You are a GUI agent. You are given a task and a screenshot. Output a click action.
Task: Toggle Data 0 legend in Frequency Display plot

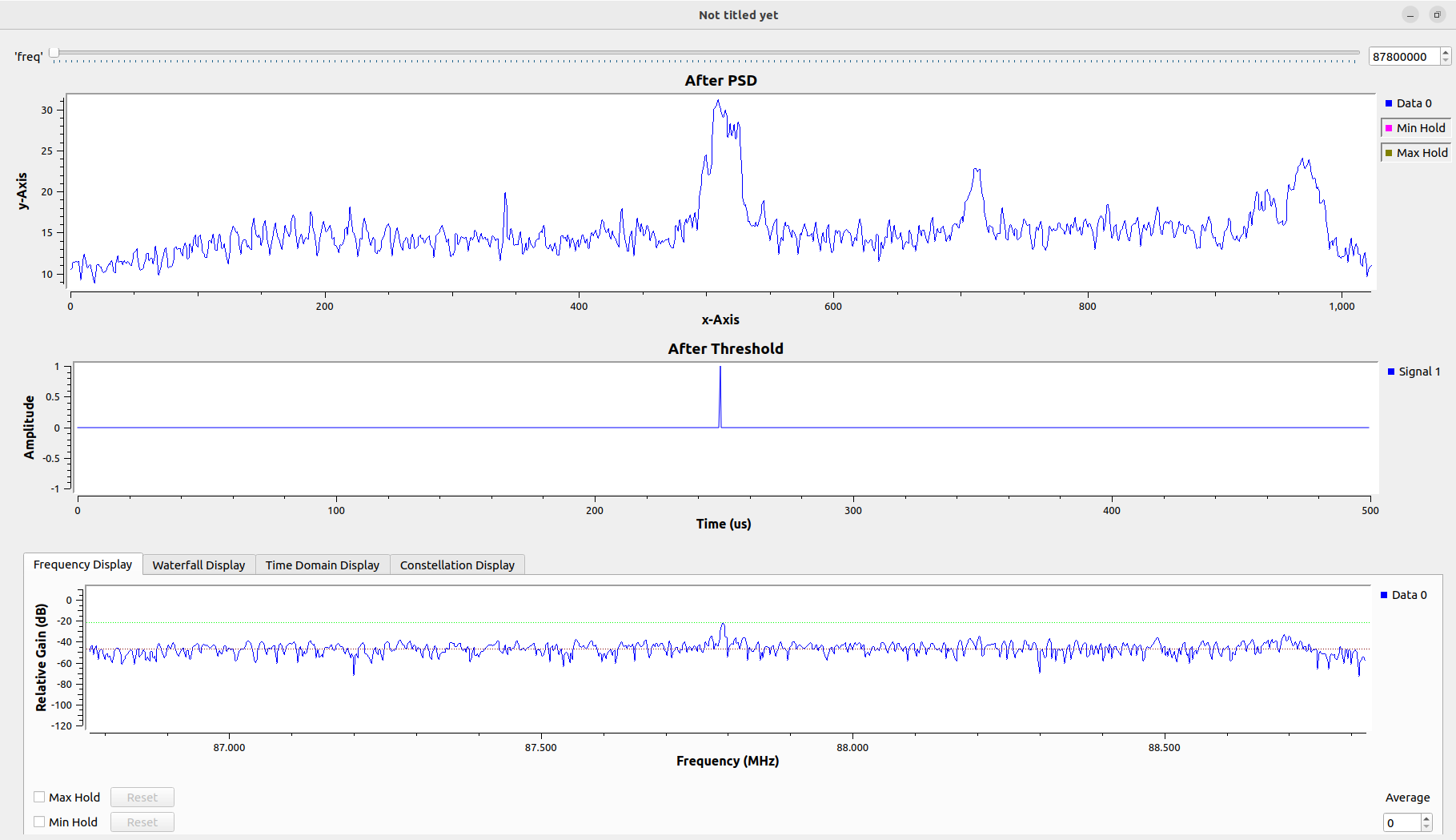coord(1404,595)
